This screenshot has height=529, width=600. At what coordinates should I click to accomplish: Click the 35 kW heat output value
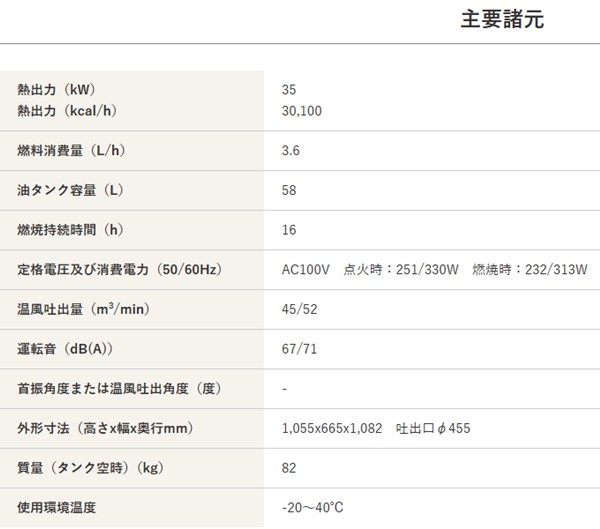click(290, 90)
